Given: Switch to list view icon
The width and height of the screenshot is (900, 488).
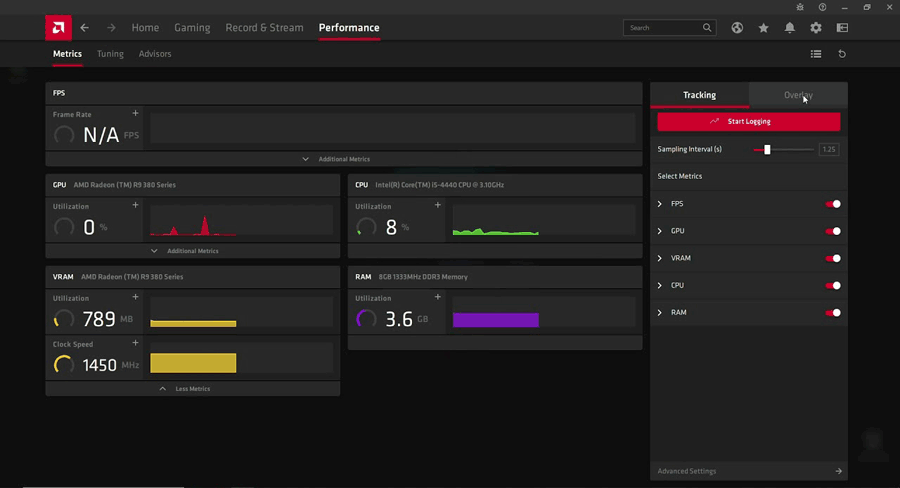Looking at the screenshot, I should click(816, 54).
